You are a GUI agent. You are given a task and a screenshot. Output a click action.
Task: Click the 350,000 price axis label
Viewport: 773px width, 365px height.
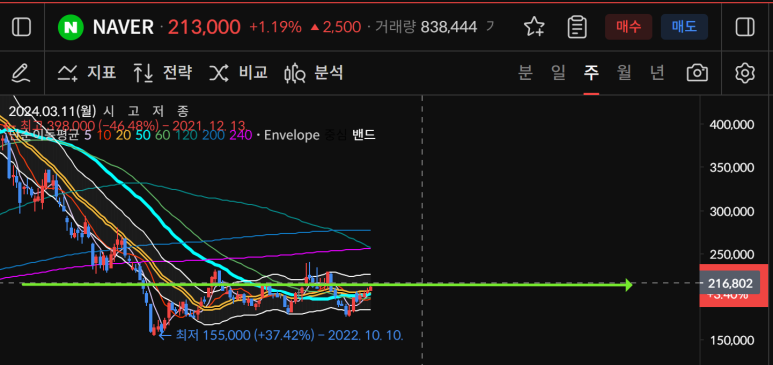click(x=731, y=168)
